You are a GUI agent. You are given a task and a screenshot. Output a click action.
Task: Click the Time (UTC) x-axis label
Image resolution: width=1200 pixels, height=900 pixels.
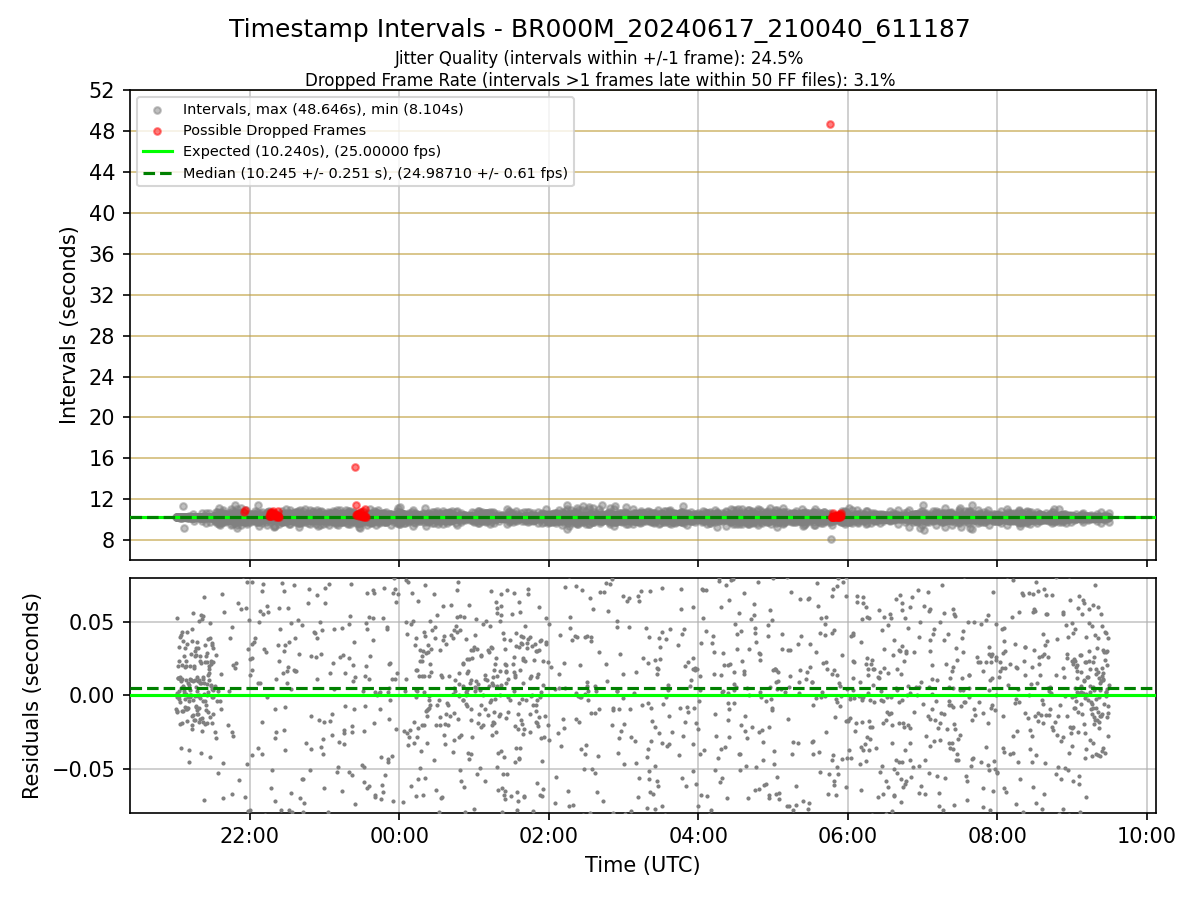[643, 865]
